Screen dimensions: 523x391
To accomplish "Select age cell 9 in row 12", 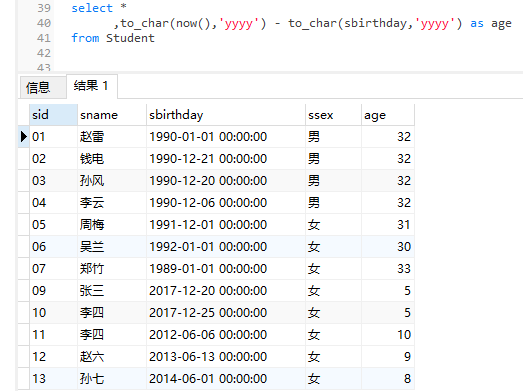I will [388, 357].
